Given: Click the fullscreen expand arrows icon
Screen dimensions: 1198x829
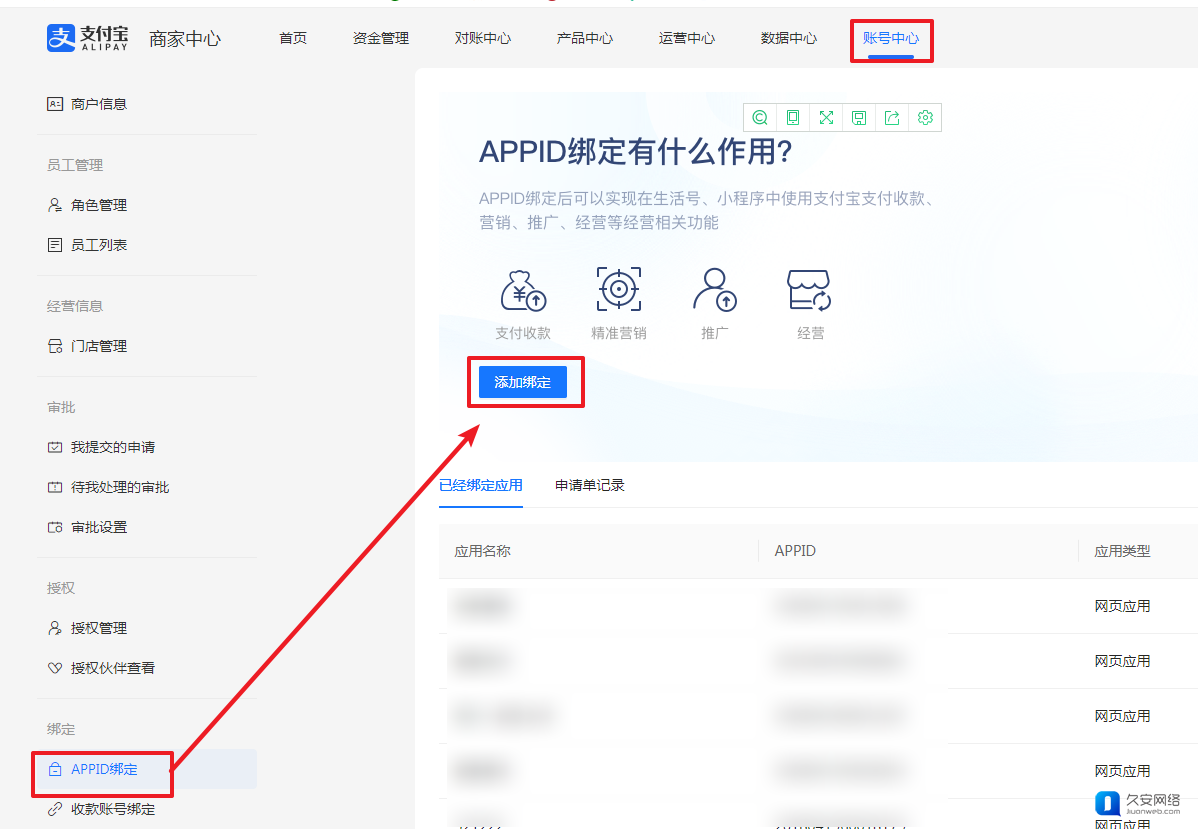Looking at the screenshot, I should point(826,118).
